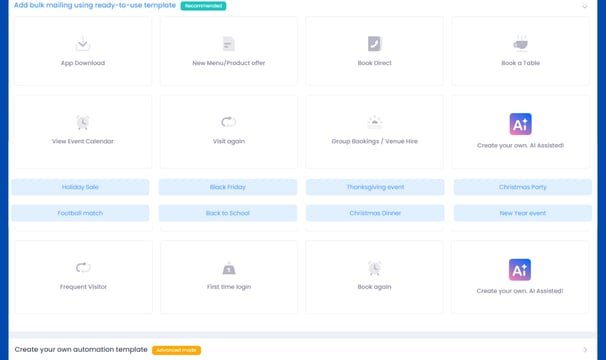This screenshot has width=606, height=360.
Task: Pick the Football match button
Action: [80, 213]
